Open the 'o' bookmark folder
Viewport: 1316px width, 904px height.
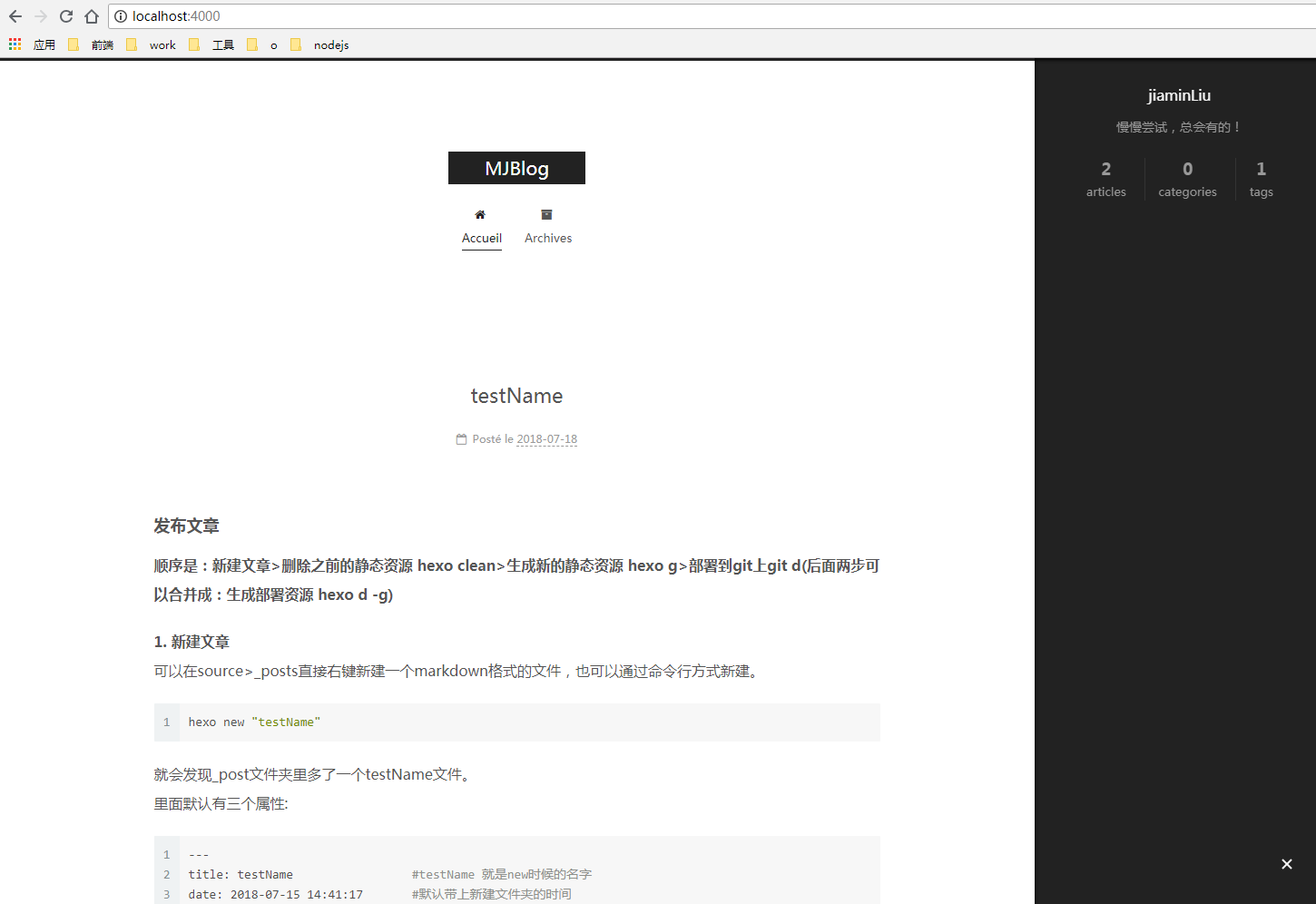click(262, 44)
